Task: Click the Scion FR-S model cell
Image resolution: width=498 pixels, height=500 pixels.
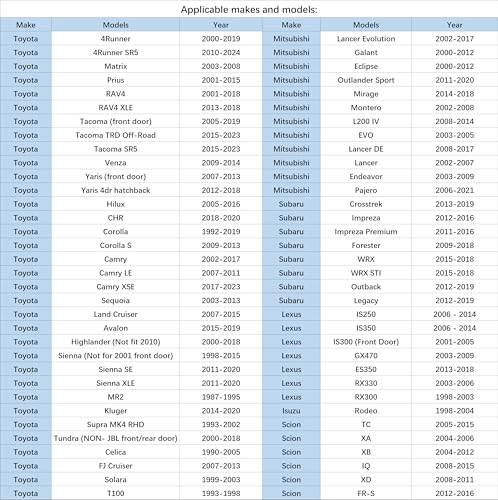Action: tap(366, 493)
